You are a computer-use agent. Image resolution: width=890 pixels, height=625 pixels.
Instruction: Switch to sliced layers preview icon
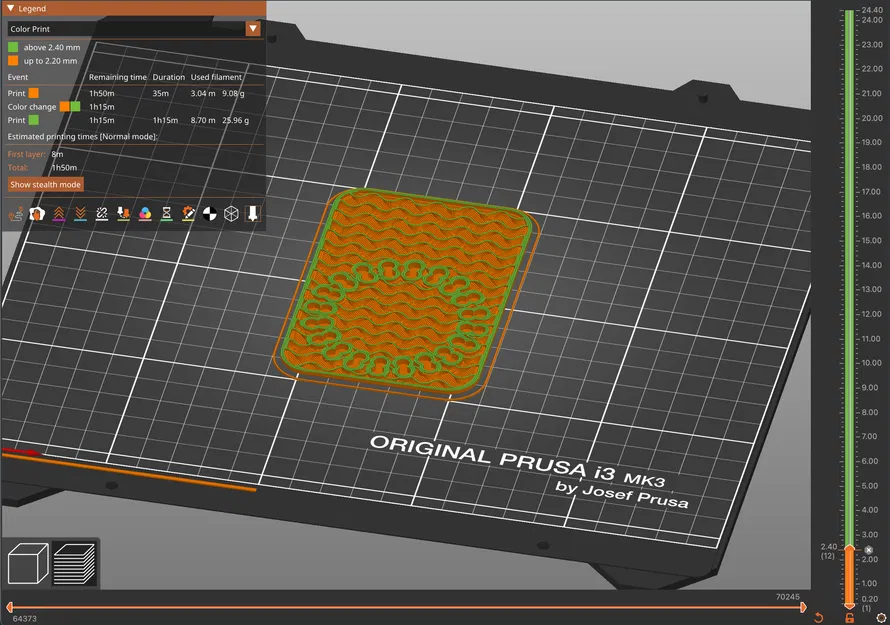[74, 563]
